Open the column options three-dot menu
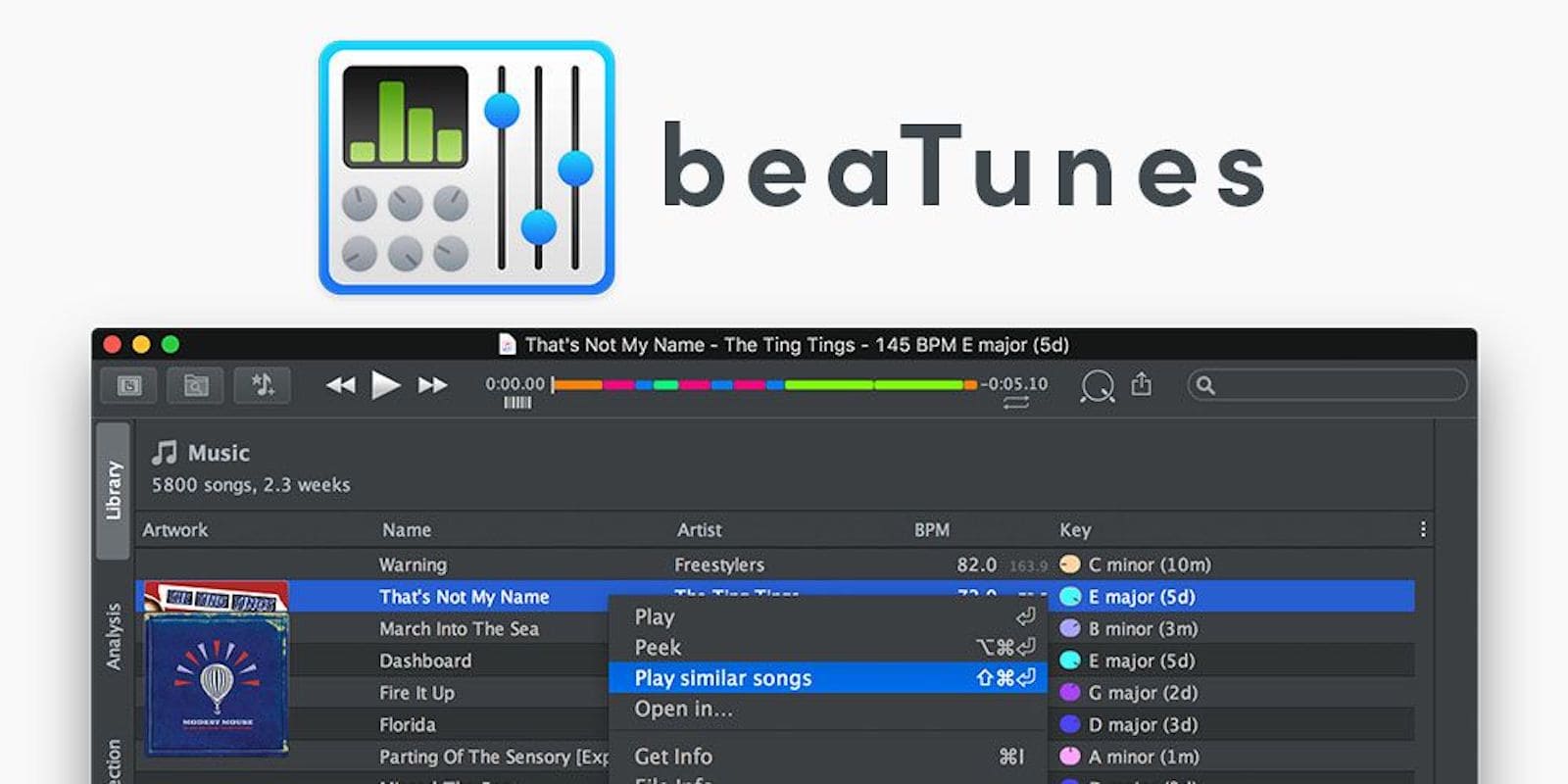 pyautogui.click(x=1423, y=529)
